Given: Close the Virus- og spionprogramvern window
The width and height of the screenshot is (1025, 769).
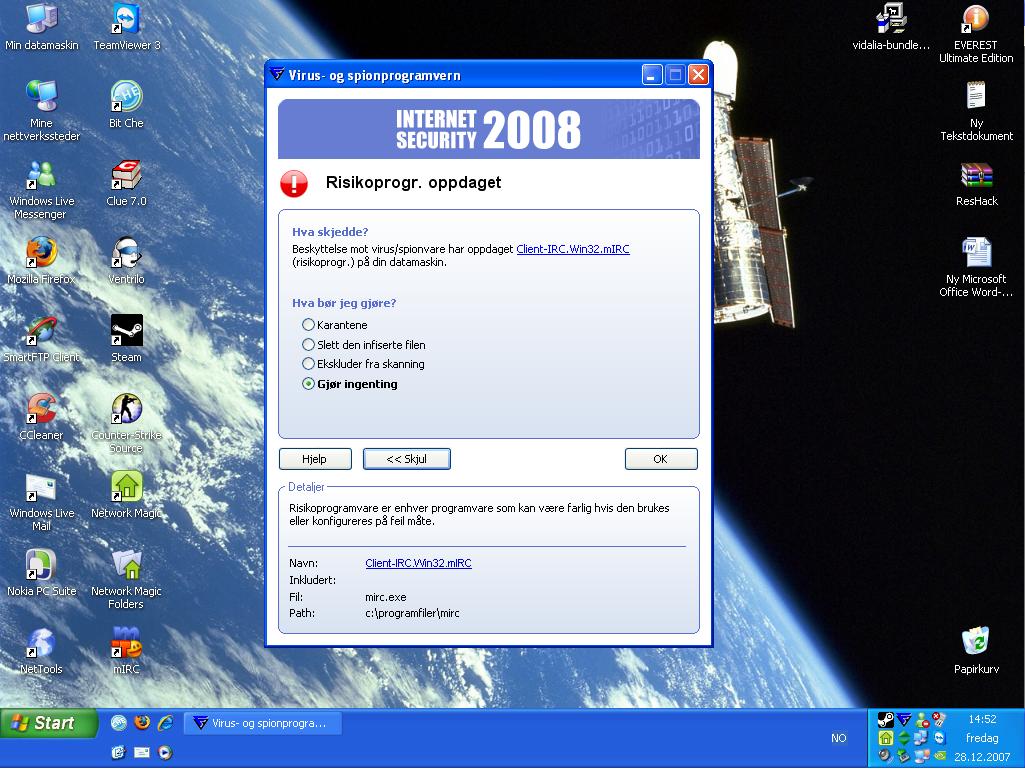Looking at the screenshot, I should (698, 75).
